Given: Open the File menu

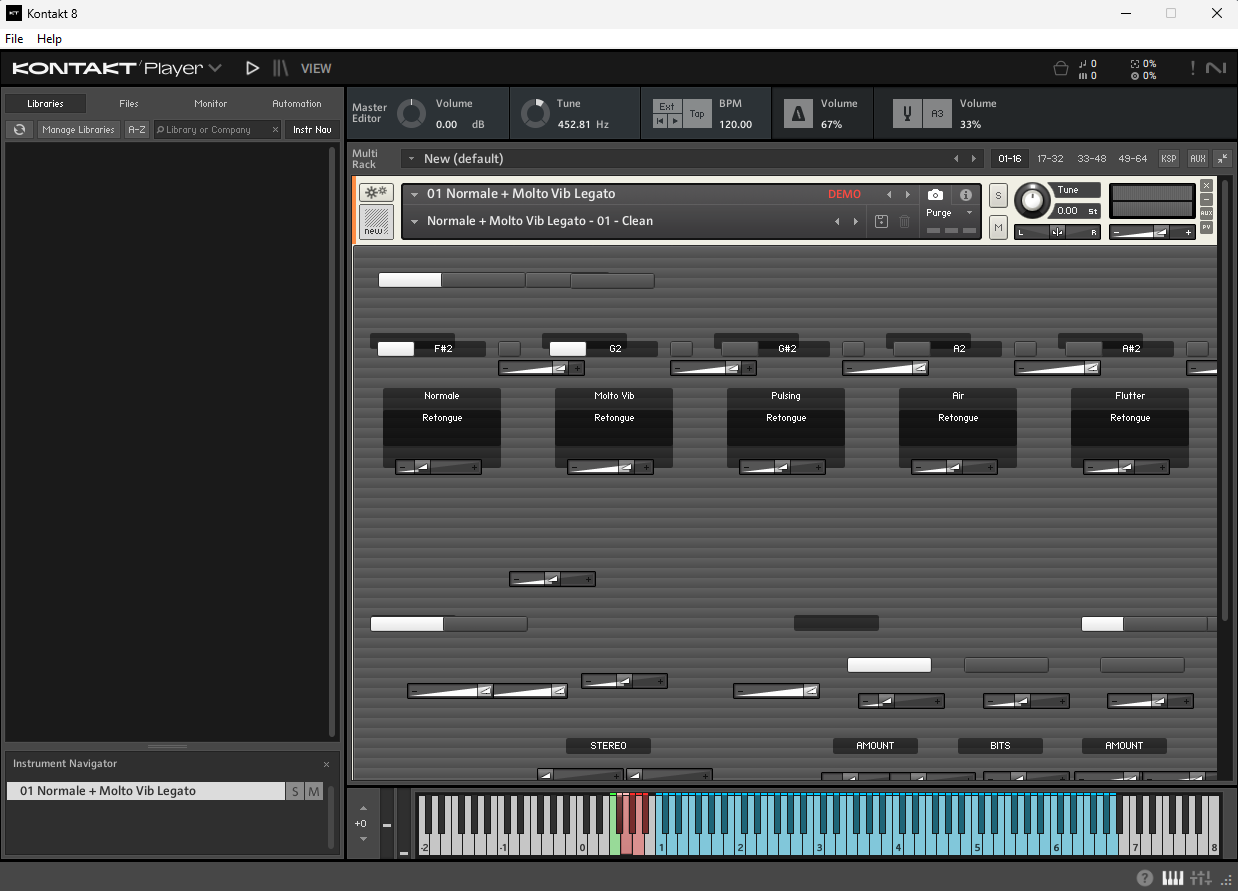Looking at the screenshot, I should [x=14, y=39].
